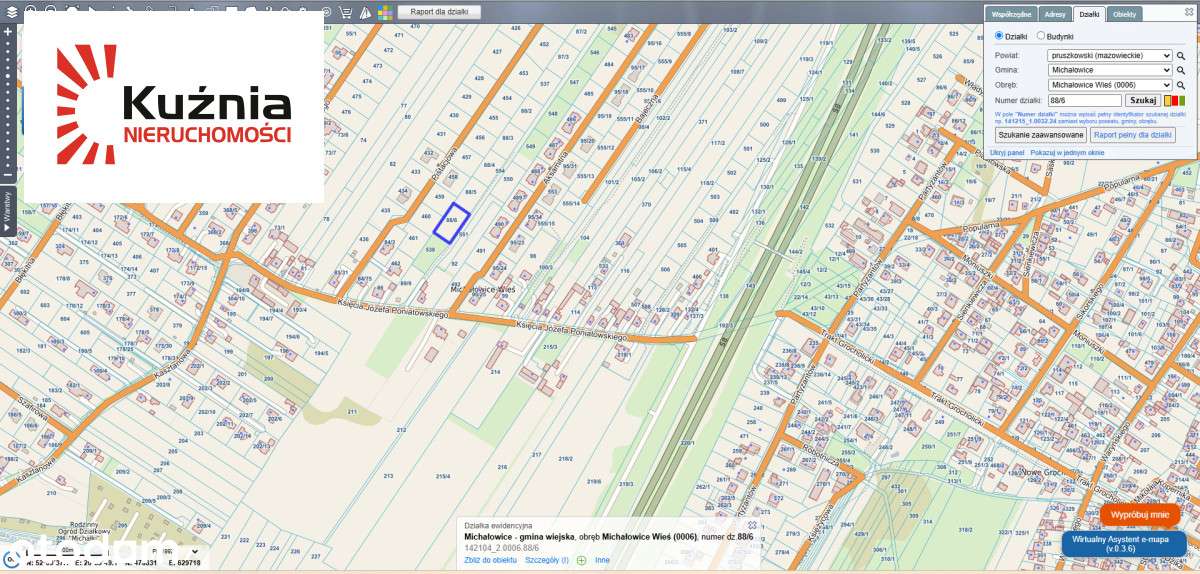Click Raport dla działki in top toolbar

(440, 12)
